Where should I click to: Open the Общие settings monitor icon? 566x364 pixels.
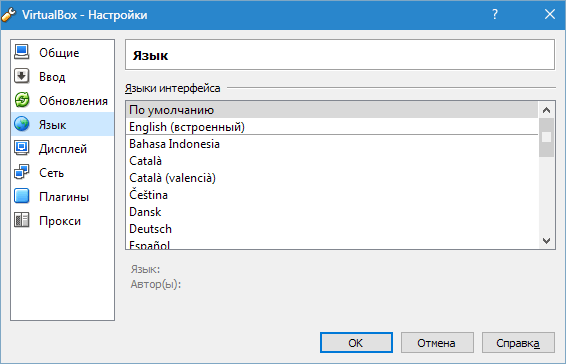click(22, 52)
